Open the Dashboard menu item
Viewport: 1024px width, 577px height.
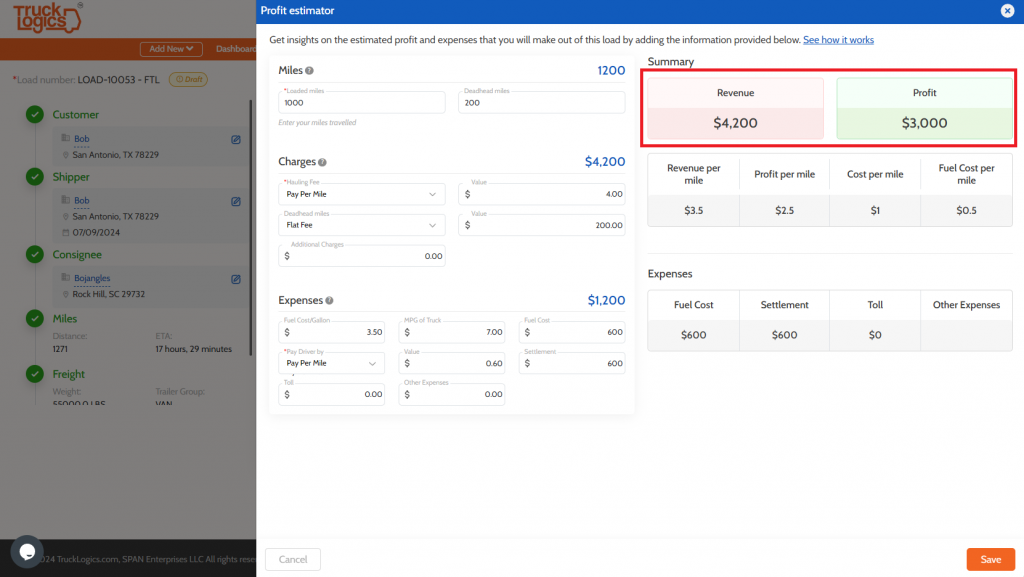236,49
